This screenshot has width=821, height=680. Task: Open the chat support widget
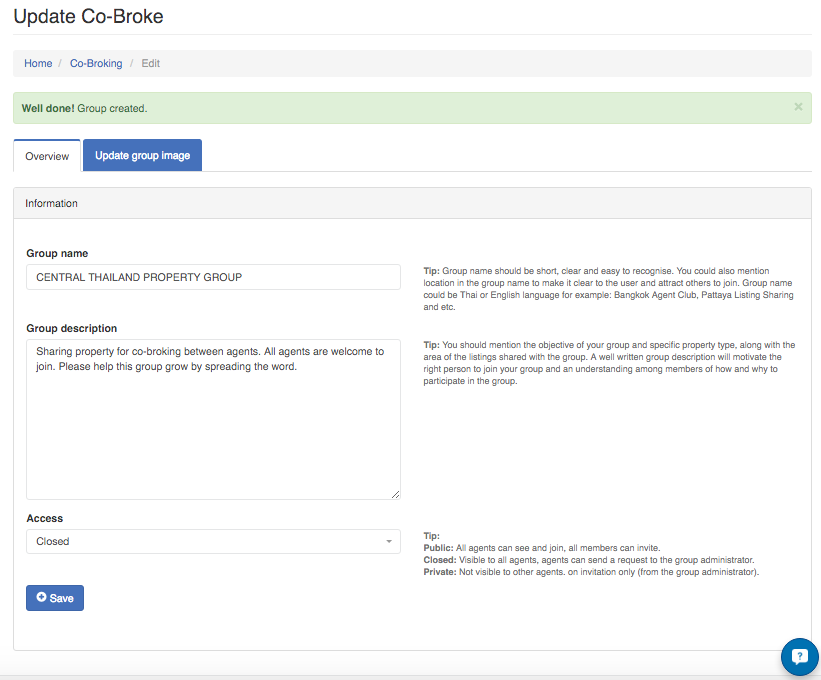(x=799, y=657)
